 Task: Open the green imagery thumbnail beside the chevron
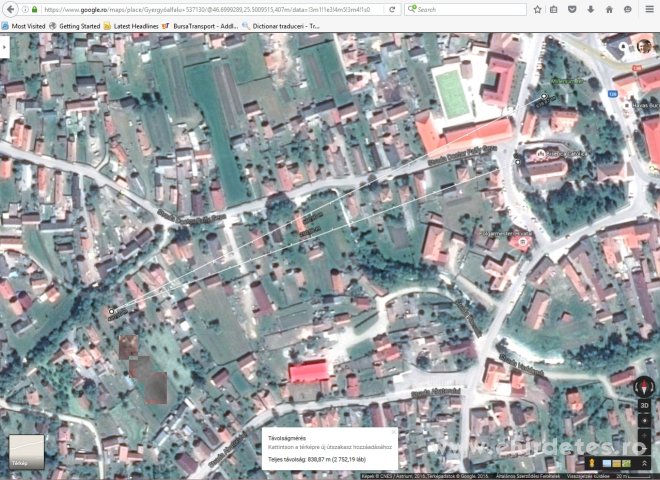(x=626, y=464)
